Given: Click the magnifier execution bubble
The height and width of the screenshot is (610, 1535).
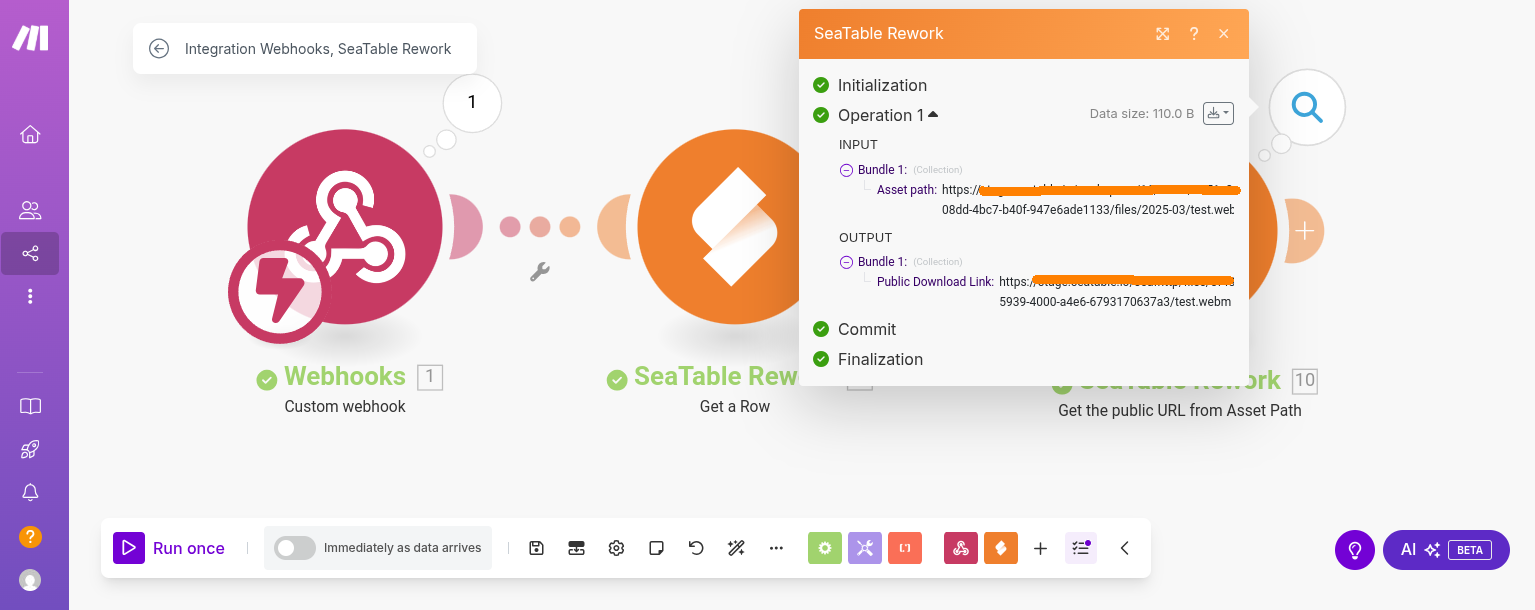Looking at the screenshot, I should click(x=1306, y=107).
